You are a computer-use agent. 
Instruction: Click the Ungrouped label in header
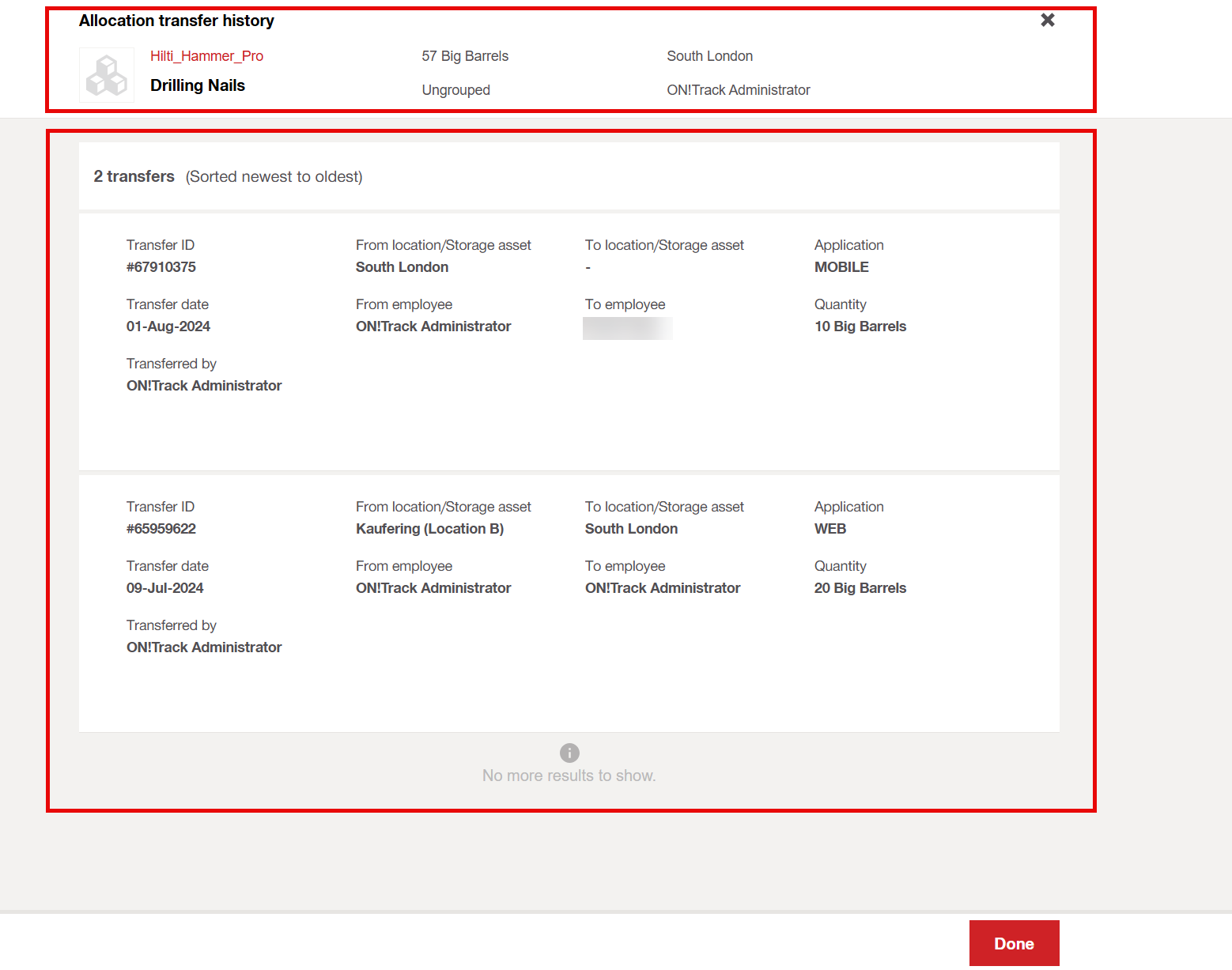click(456, 90)
